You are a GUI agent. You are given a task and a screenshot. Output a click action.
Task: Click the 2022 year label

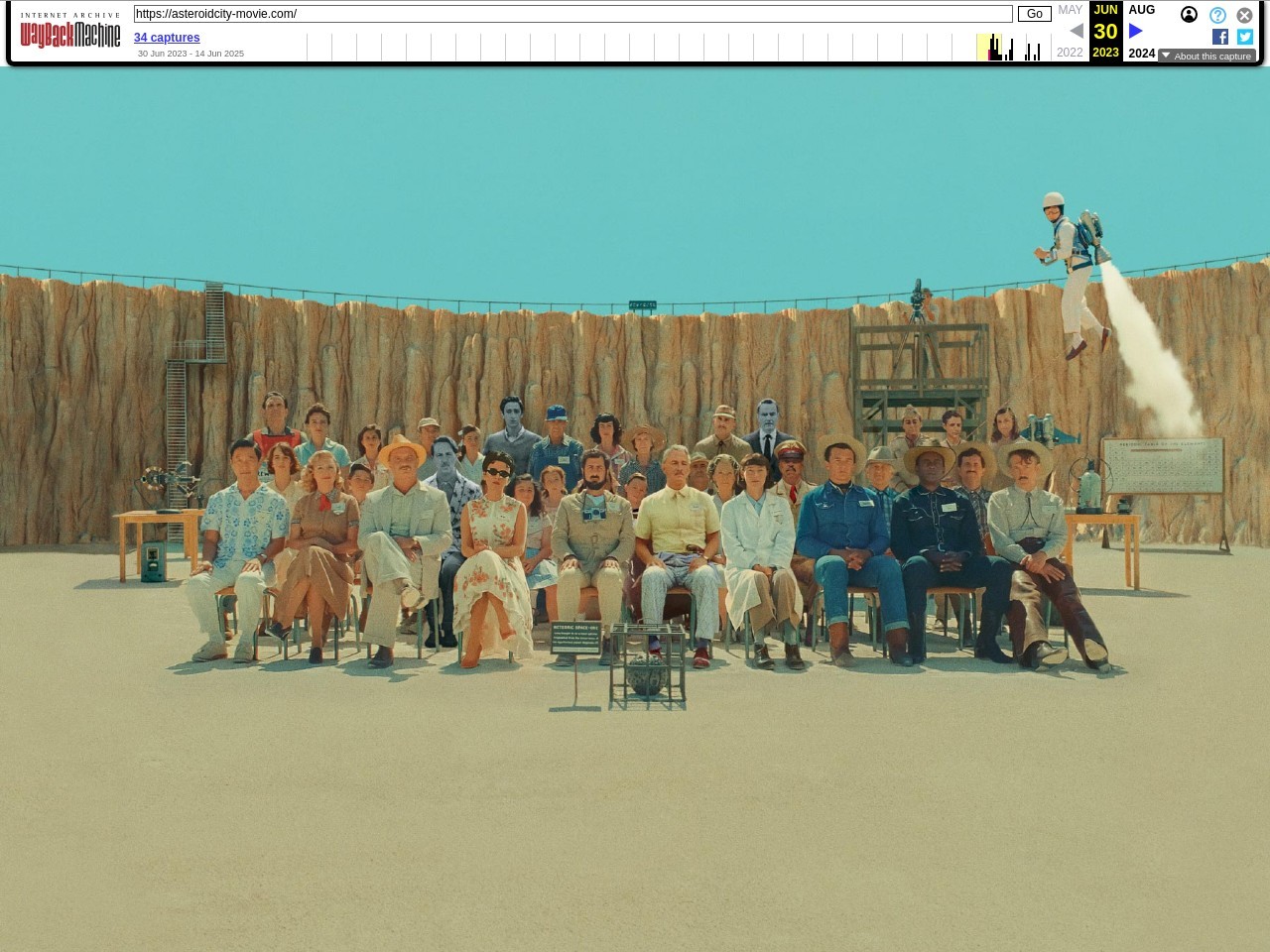click(x=1071, y=53)
